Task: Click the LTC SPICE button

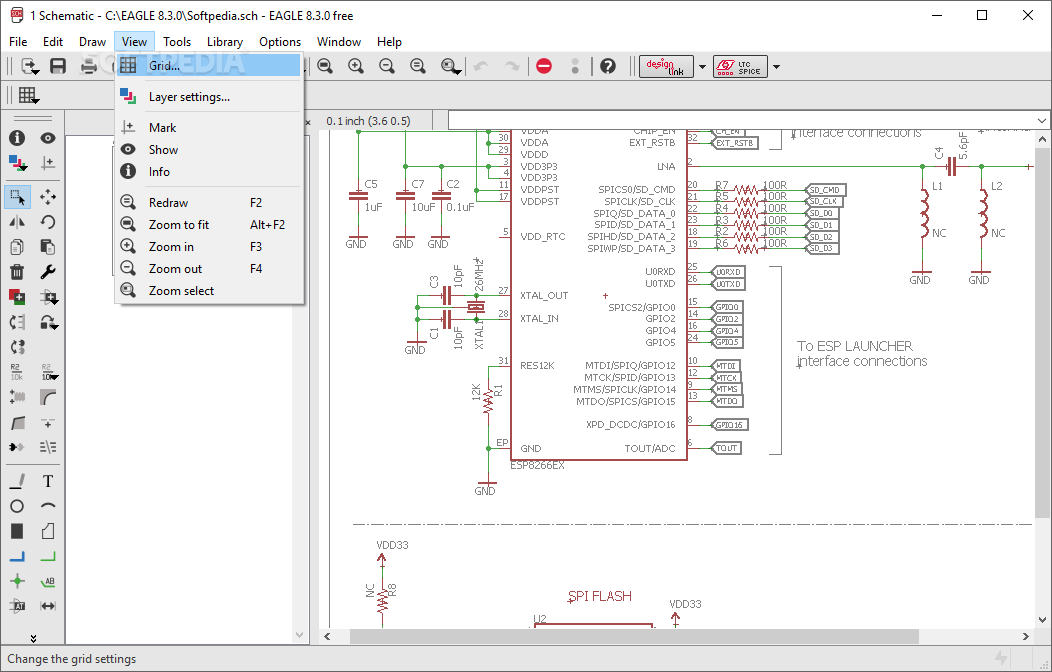Action: click(x=740, y=66)
